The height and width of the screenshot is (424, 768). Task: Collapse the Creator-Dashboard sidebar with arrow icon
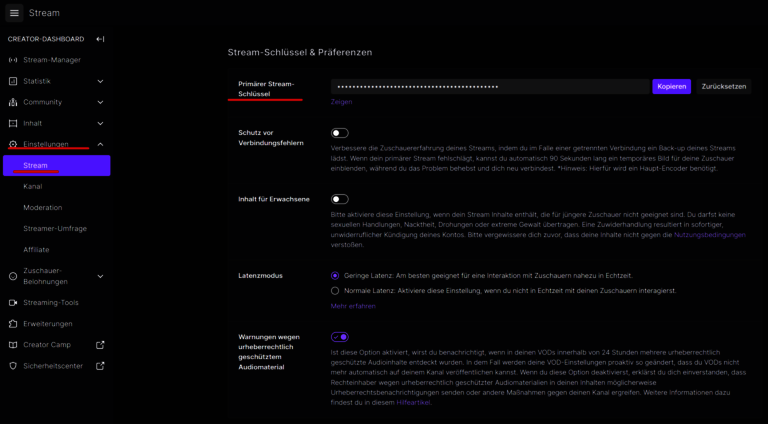pyautogui.click(x=100, y=39)
